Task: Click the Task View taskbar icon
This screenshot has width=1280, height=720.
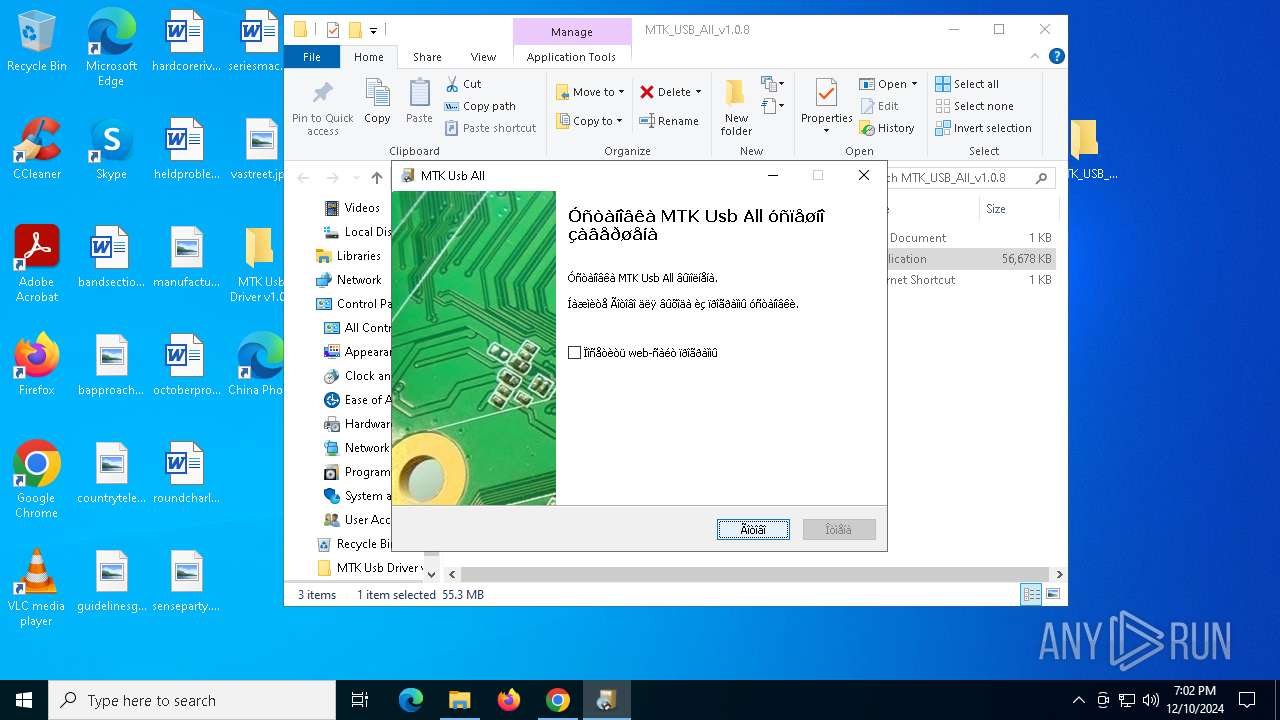Action: pyautogui.click(x=360, y=700)
